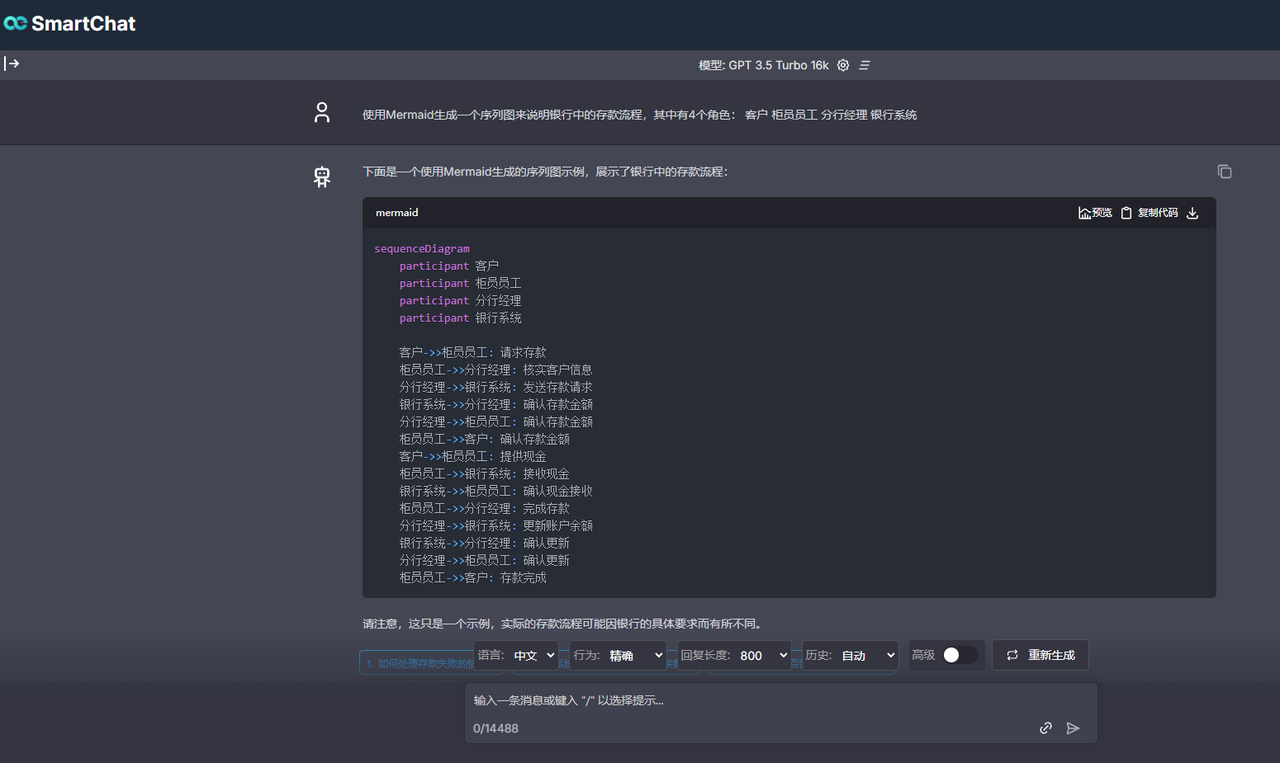The image size is (1280, 763).
Task: Click the 模型: GPT 3.5 Turbo 16k label
Action: 763,65
